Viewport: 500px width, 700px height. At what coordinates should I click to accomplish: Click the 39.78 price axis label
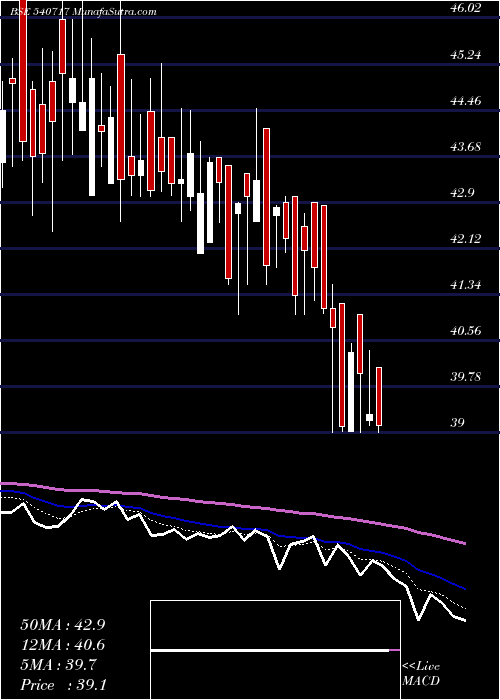click(466, 377)
